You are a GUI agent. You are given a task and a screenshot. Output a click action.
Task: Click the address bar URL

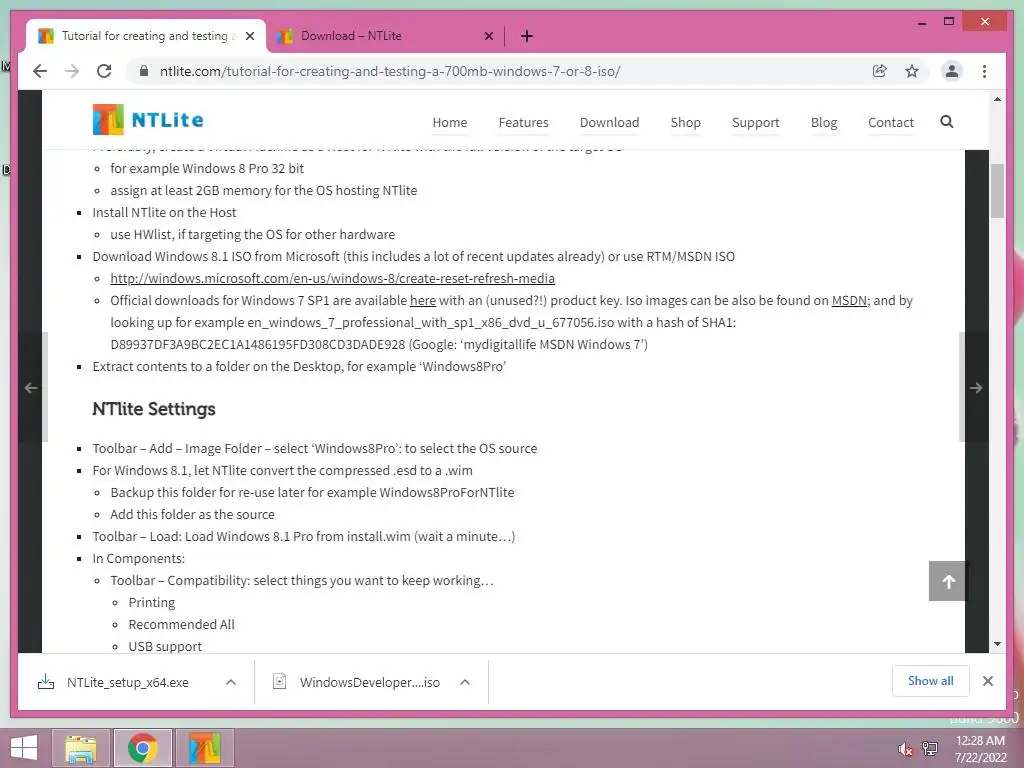[390, 71]
